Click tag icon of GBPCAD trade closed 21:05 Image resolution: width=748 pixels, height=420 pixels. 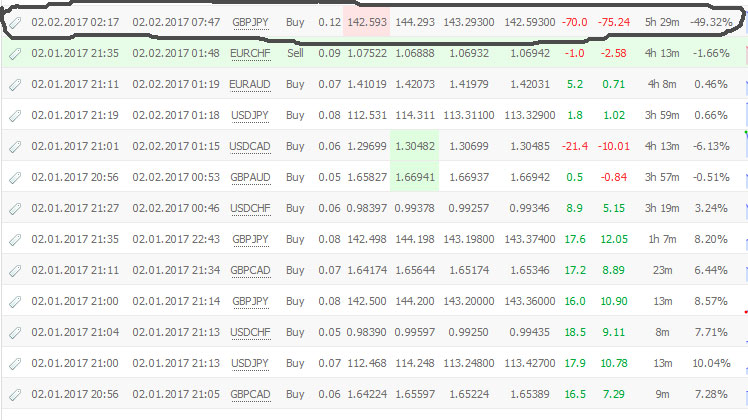click(x=15, y=395)
